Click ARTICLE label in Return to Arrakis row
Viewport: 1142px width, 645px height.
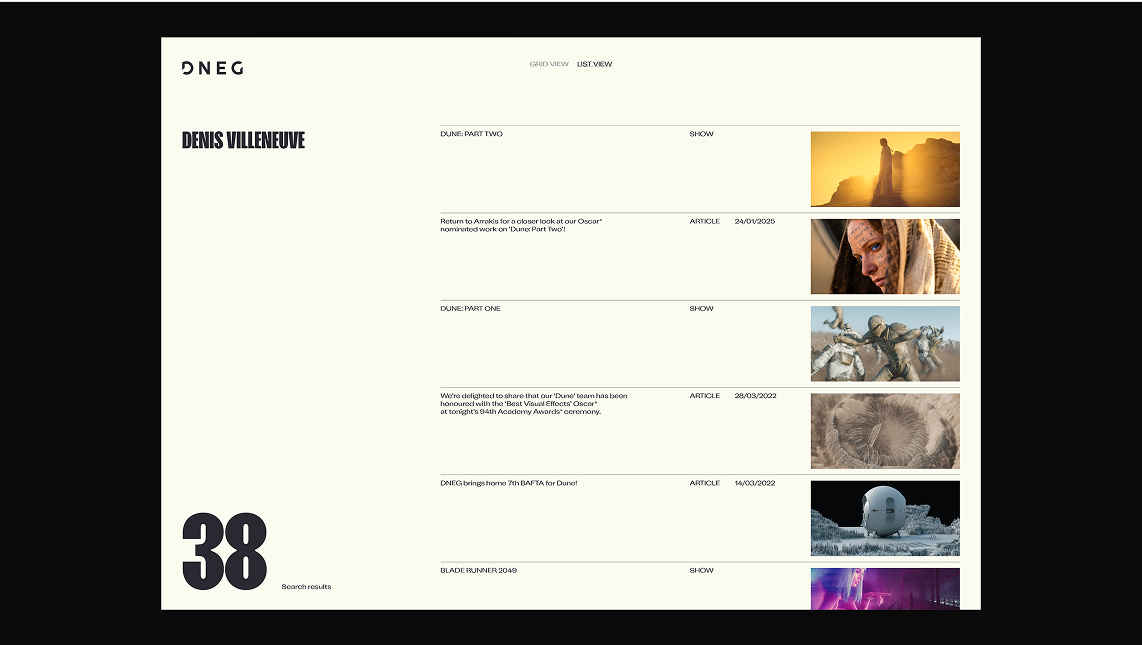coord(704,221)
